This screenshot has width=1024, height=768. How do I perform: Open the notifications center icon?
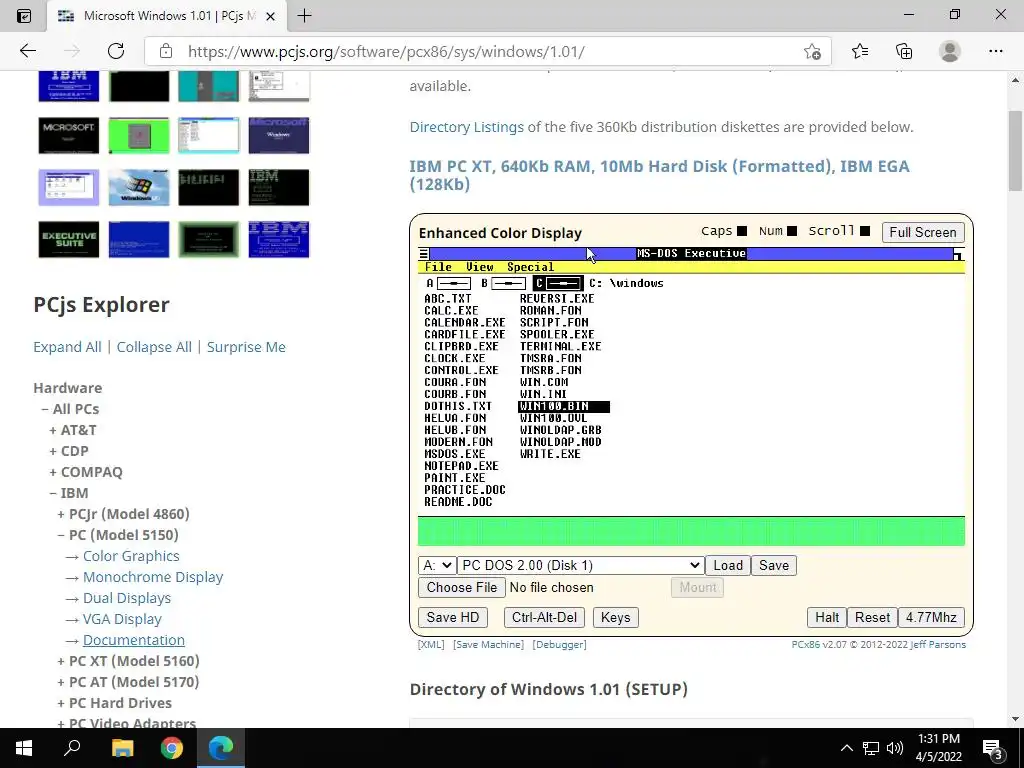coord(993,748)
